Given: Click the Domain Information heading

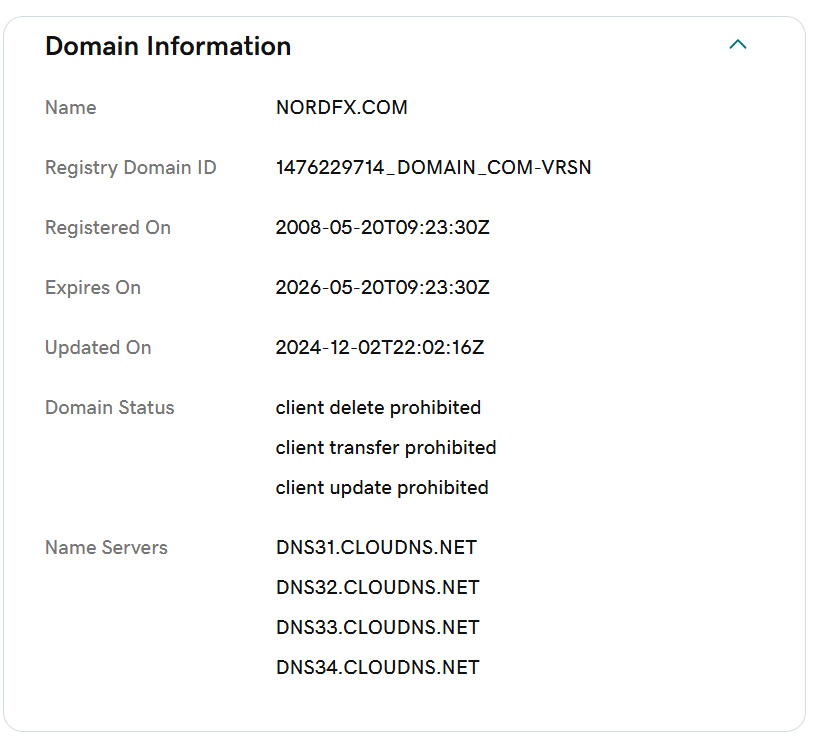Looking at the screenshot, I should point(168,46).
